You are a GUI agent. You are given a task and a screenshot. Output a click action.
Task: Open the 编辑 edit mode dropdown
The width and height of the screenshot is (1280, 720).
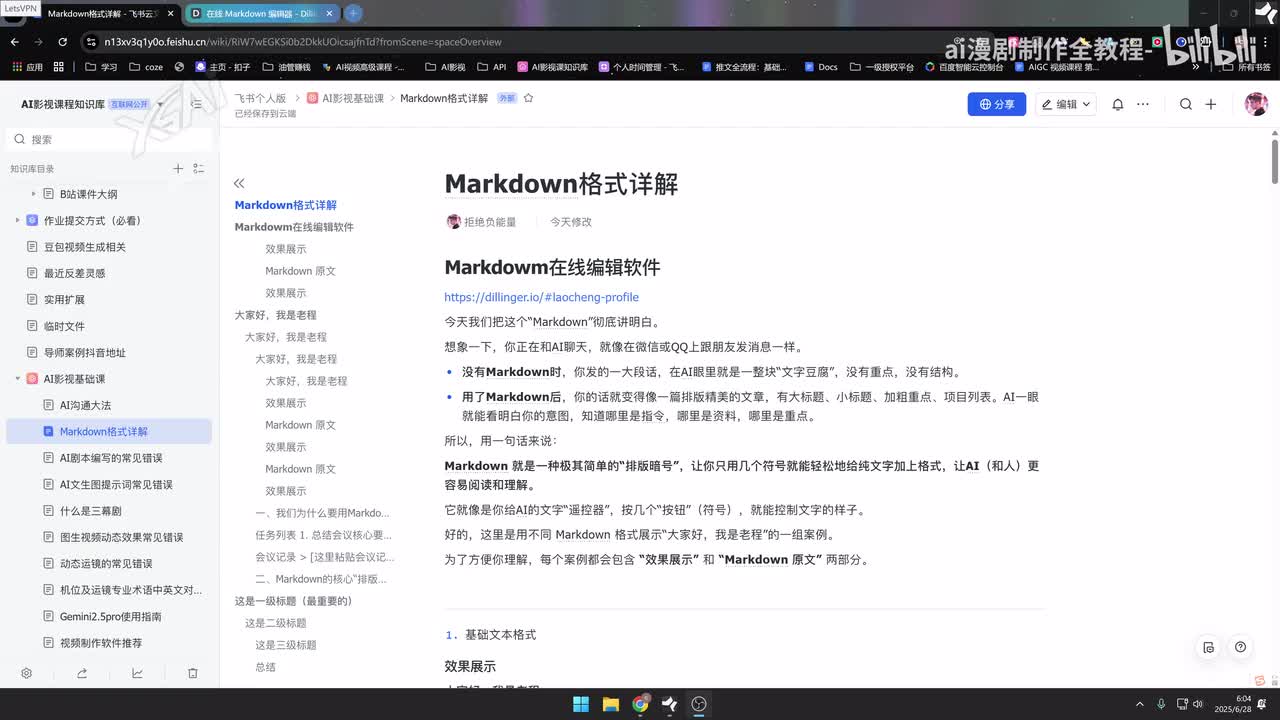[x=1066, y=104]
